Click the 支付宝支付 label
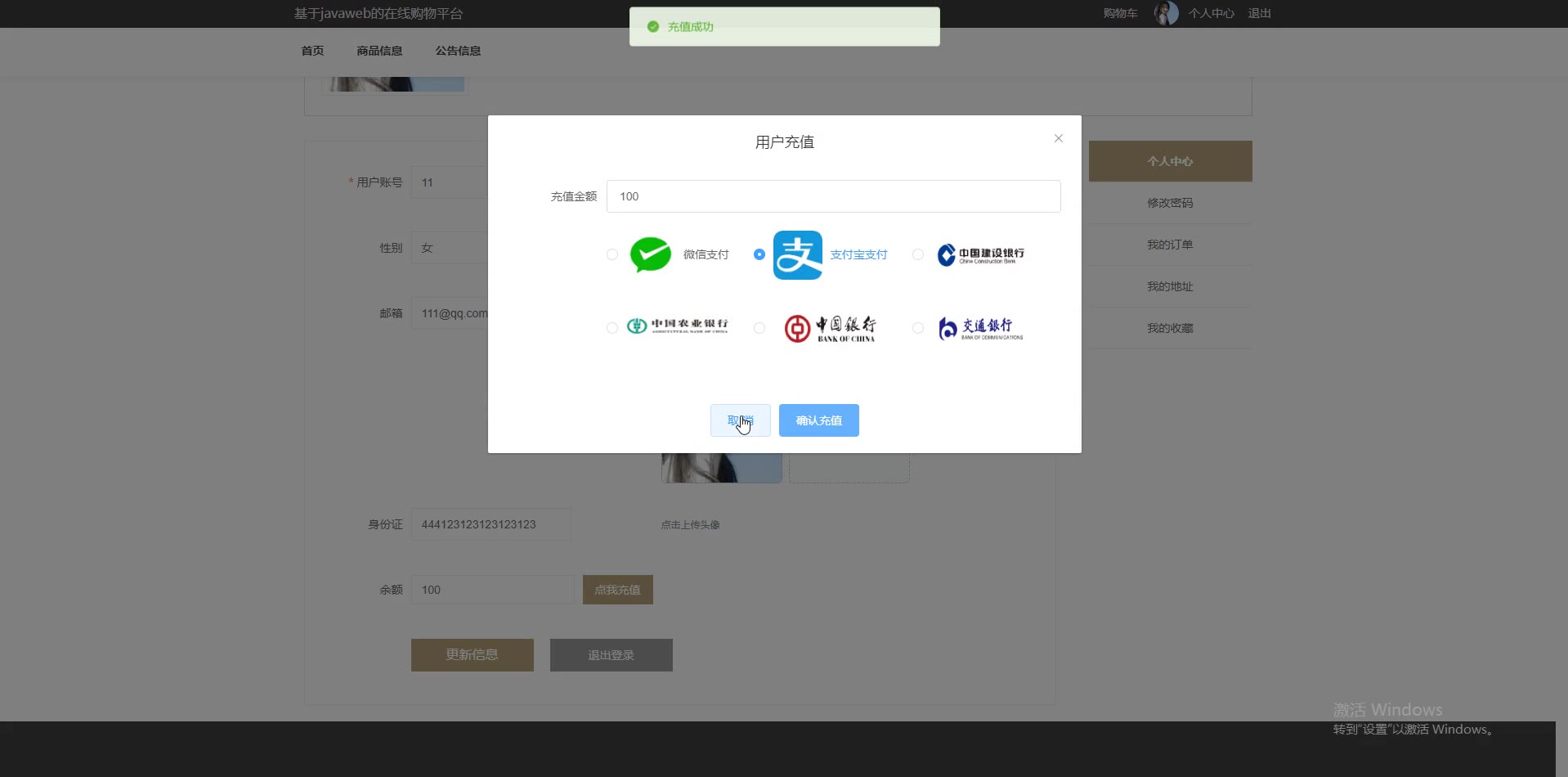The image size is (1568, 777). click(858, 254)
